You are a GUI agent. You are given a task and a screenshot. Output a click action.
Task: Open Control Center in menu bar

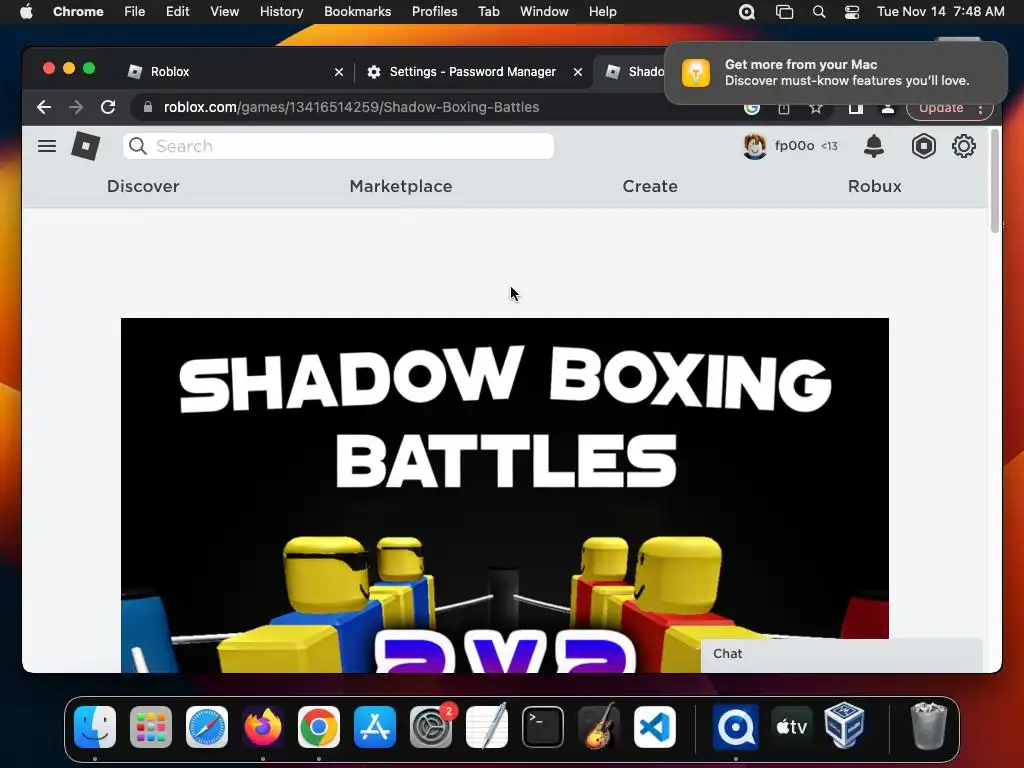[852, 12]
